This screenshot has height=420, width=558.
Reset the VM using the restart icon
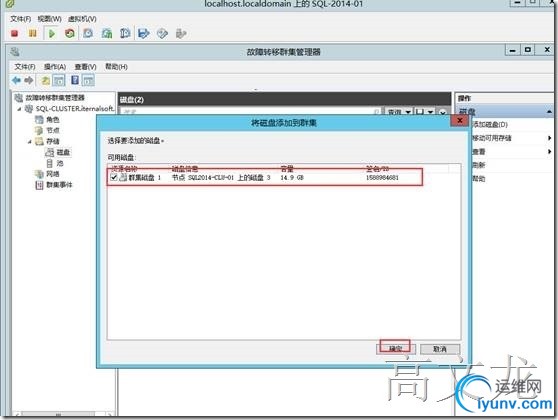point(70,33)
